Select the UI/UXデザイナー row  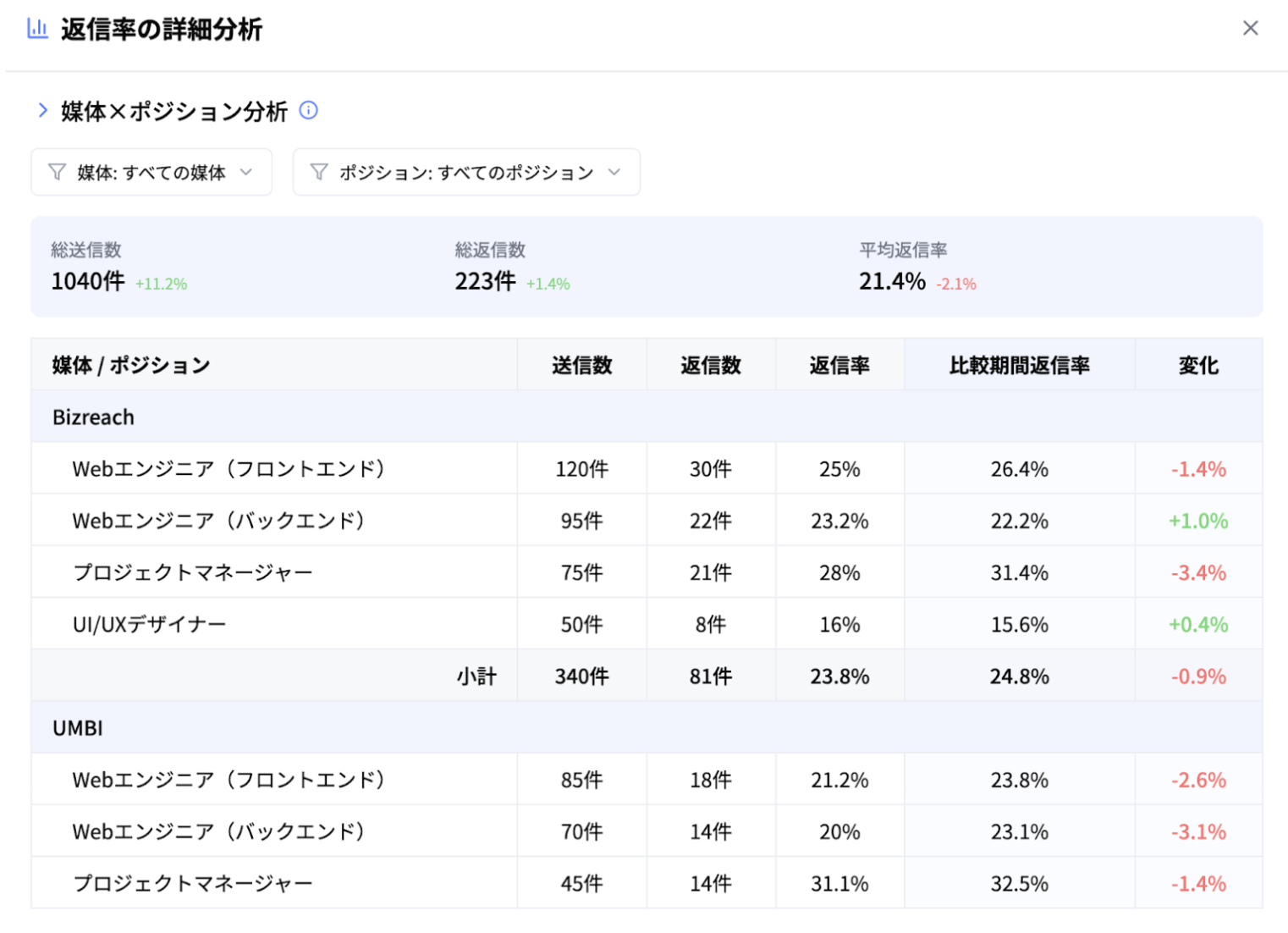click(x=150, y=625)
